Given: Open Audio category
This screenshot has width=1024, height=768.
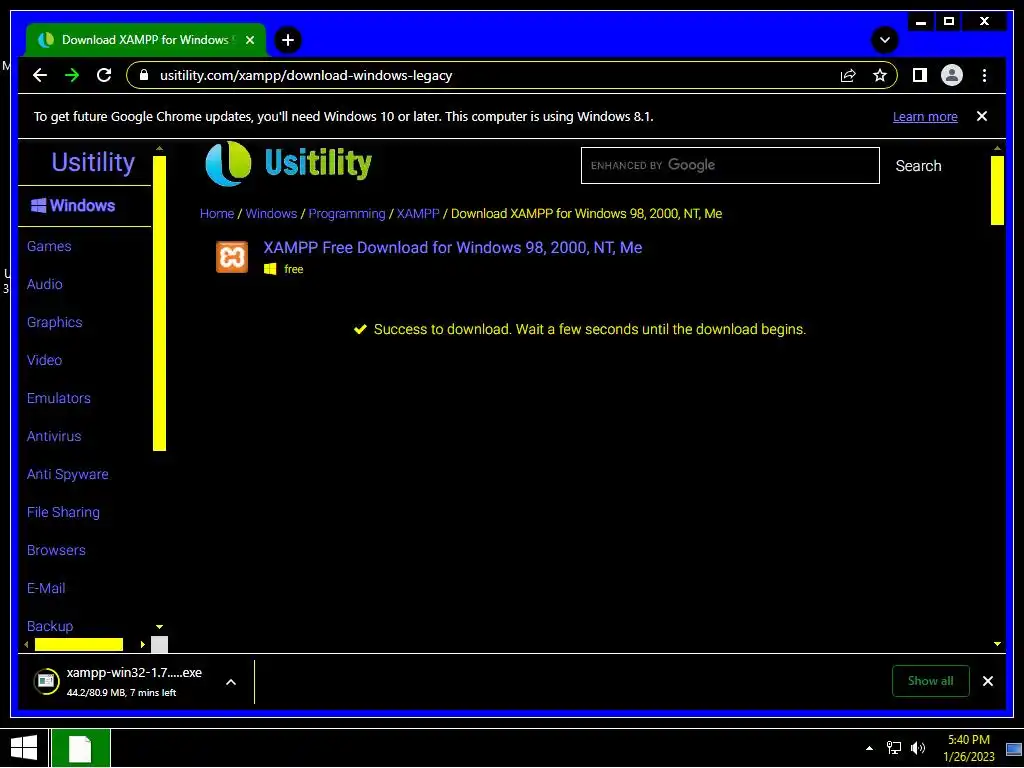Looking at the screenshot, I should 44,284.
